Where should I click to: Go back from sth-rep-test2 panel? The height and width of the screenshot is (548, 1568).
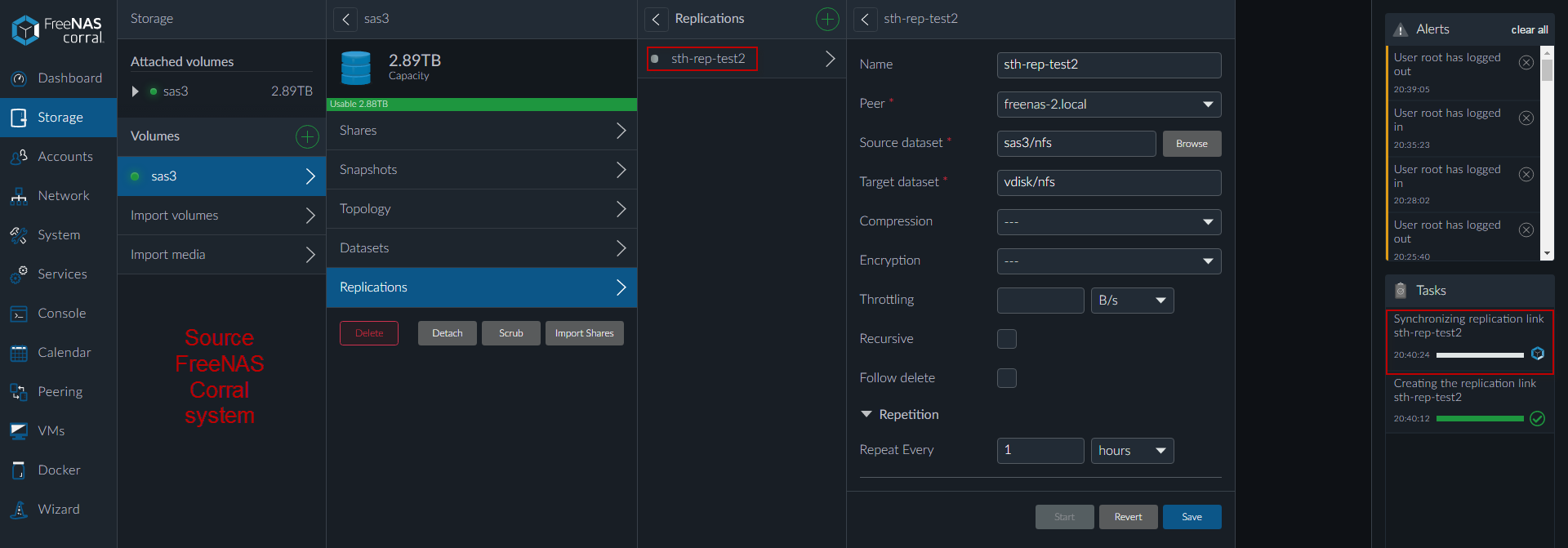(x=865, y=19)
